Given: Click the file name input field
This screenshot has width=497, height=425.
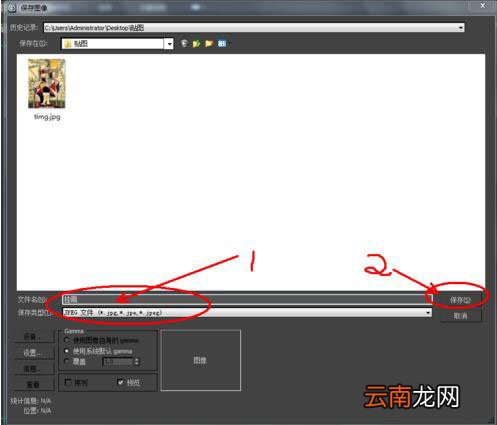Looking at the screenshot, I should tap(247, 299).
